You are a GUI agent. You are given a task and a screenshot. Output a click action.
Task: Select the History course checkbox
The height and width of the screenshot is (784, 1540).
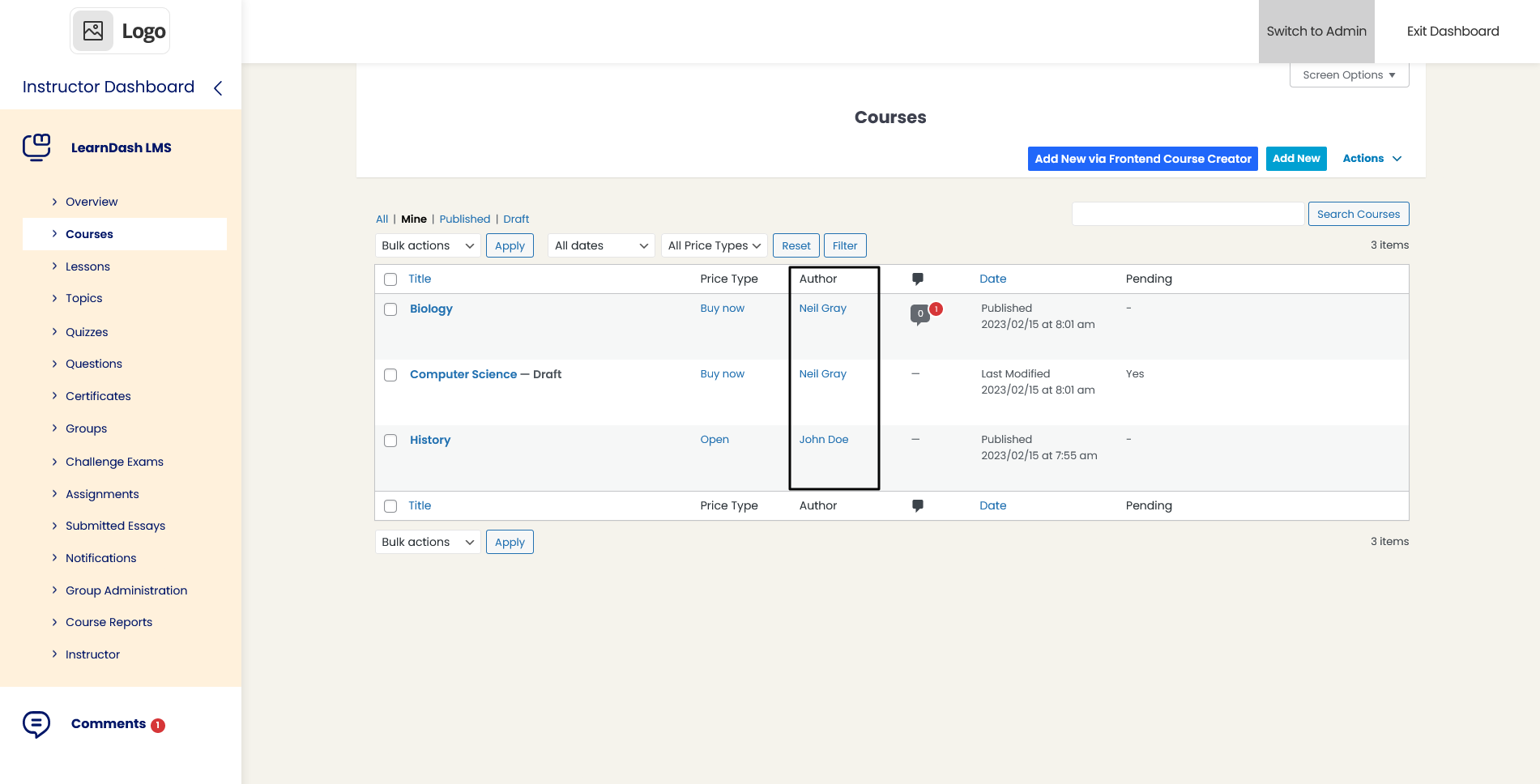pos(390,441)
